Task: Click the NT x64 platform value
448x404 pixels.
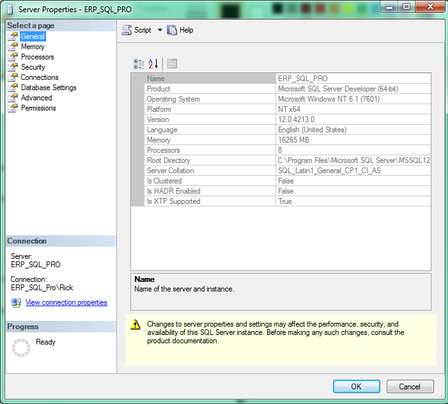Action: 353,109
